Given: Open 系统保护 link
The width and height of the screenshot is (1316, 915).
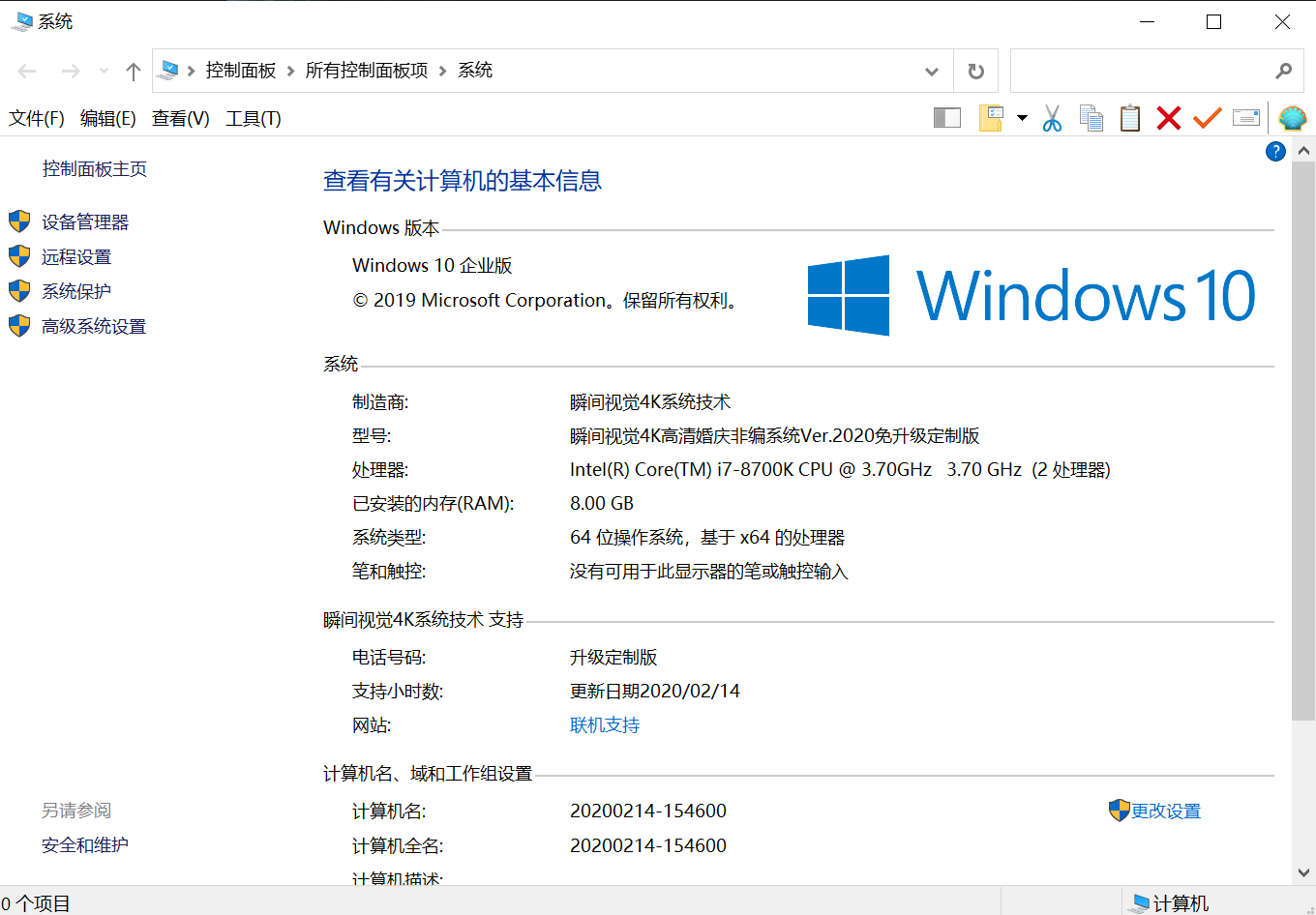Looking at the screenshot, I should click(x=76, y=292).
